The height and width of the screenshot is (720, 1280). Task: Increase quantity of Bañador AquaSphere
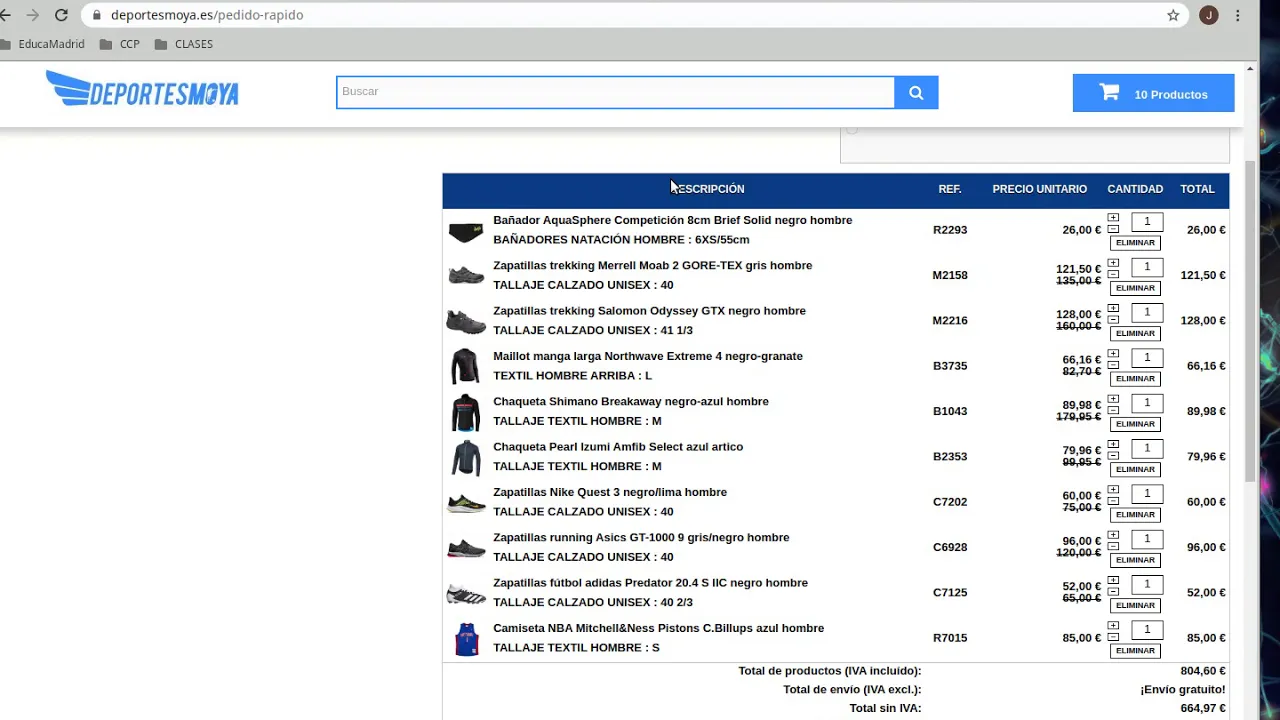(x=1113, y=217)
